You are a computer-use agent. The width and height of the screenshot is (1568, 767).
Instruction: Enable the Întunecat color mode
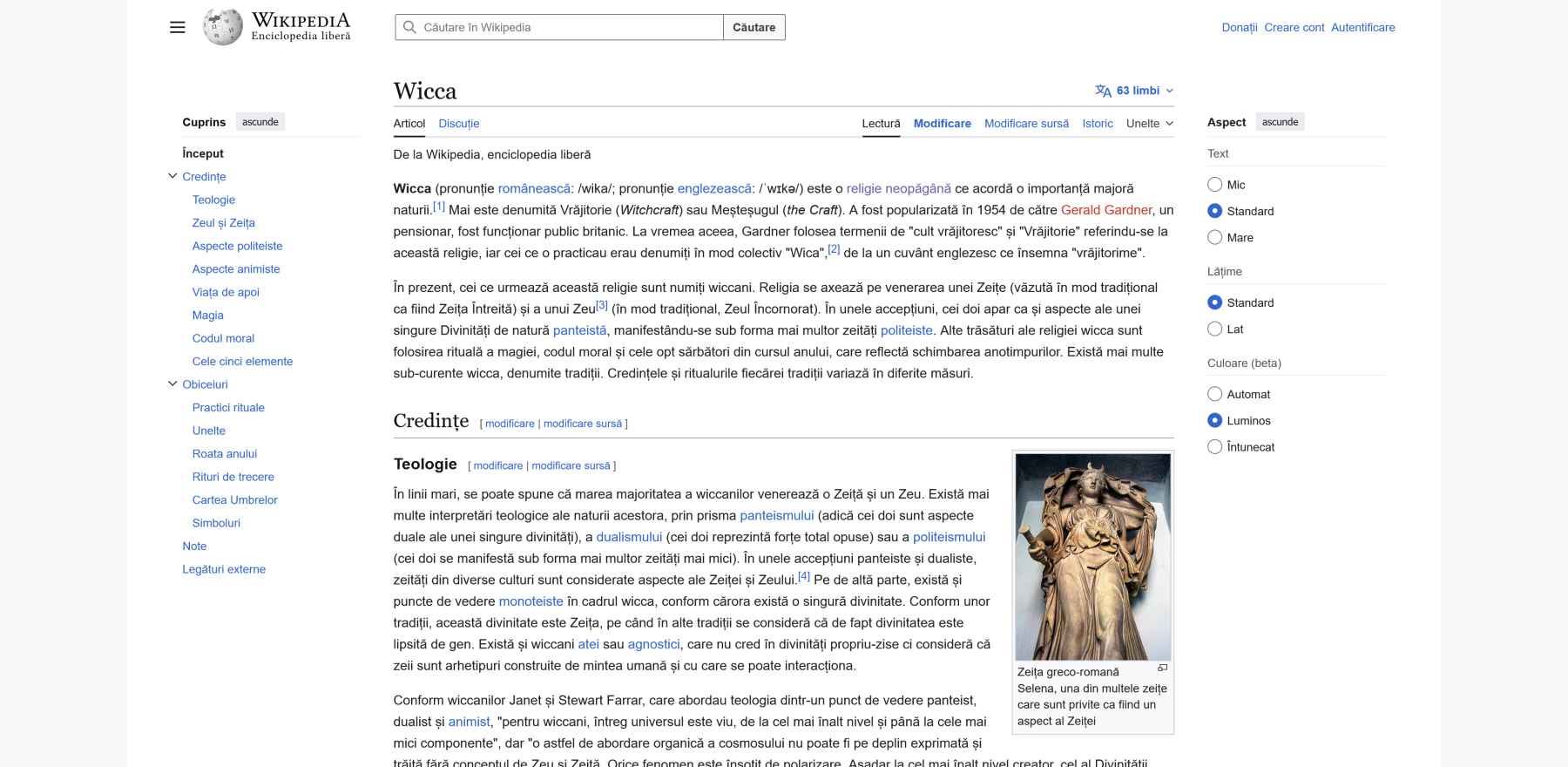1214,447
